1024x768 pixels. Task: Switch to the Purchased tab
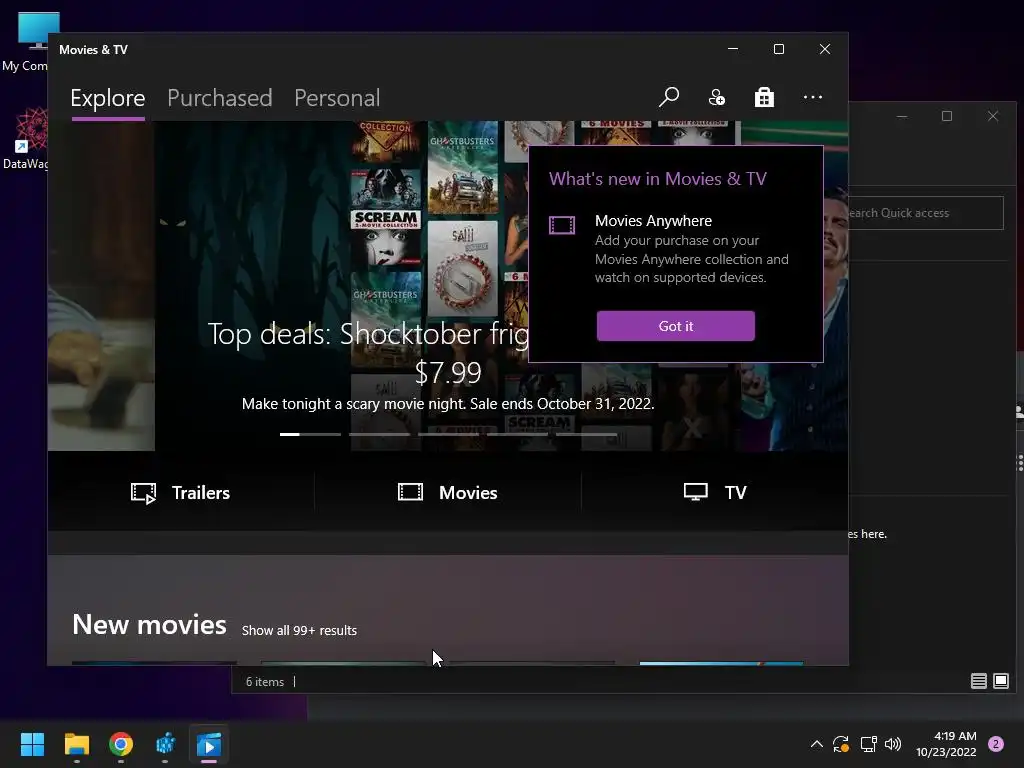(x=219, y=98)
